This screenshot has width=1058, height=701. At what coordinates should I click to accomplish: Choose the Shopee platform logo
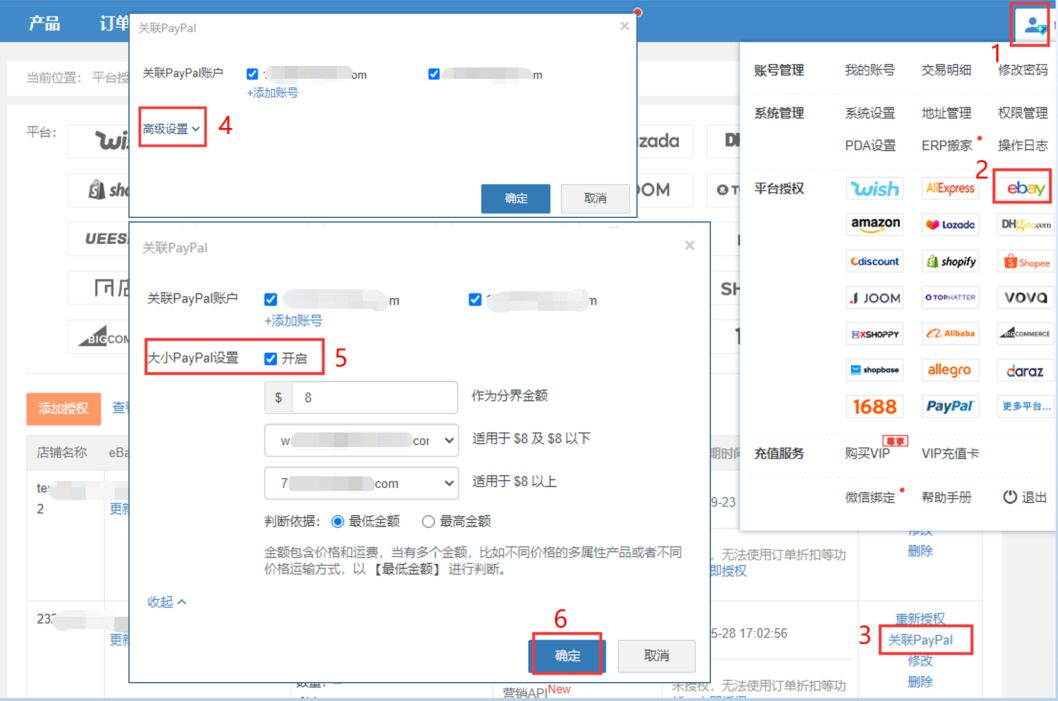tap(1026, 261)
